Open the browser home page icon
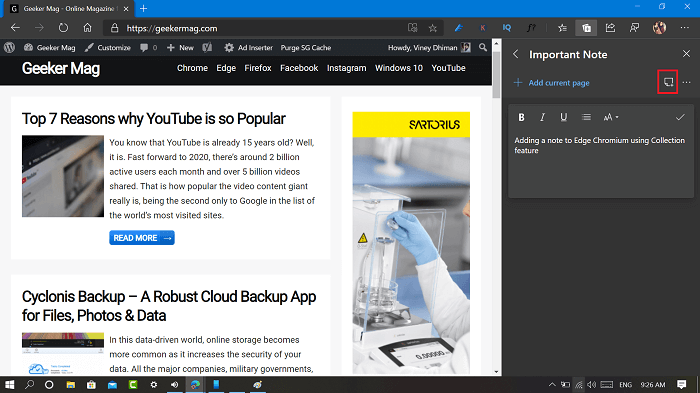The height and width of the screenshot is (393, 700). [88, 28]
